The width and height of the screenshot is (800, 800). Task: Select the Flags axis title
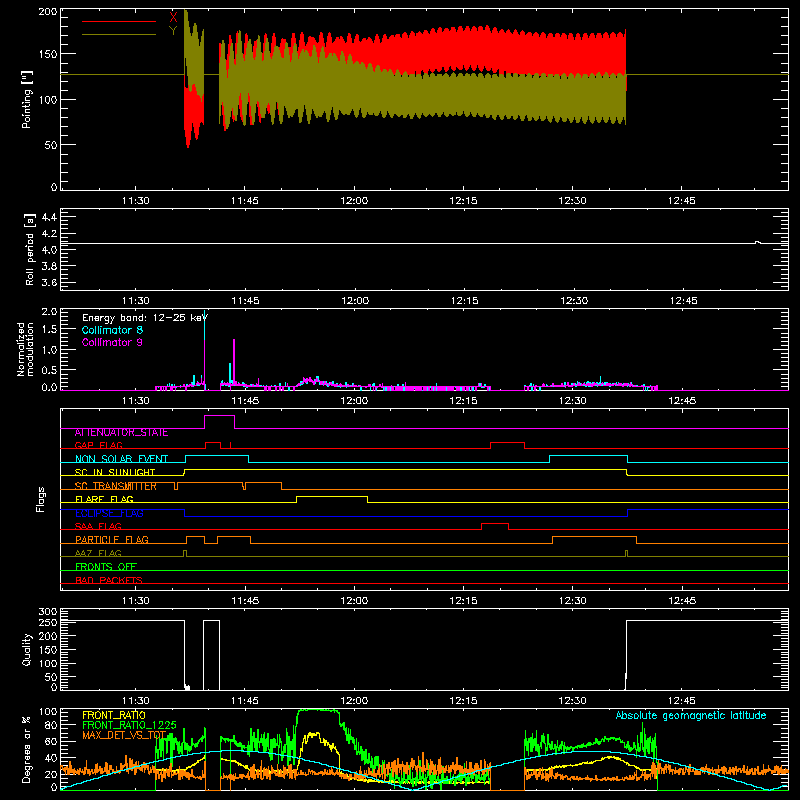tap(41, 499)
